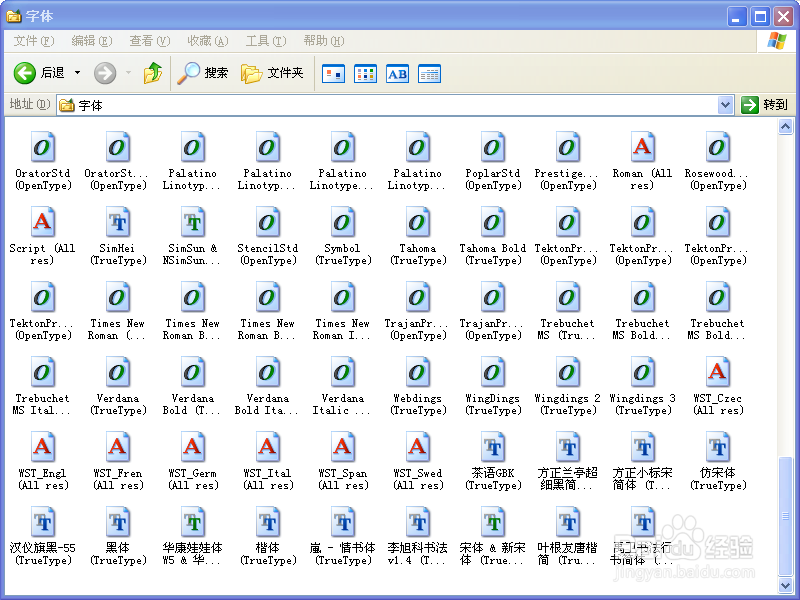Select the Wingdings 2 font icon
Image resolution: width=800 pixels, height=600 pixels.
567,373
